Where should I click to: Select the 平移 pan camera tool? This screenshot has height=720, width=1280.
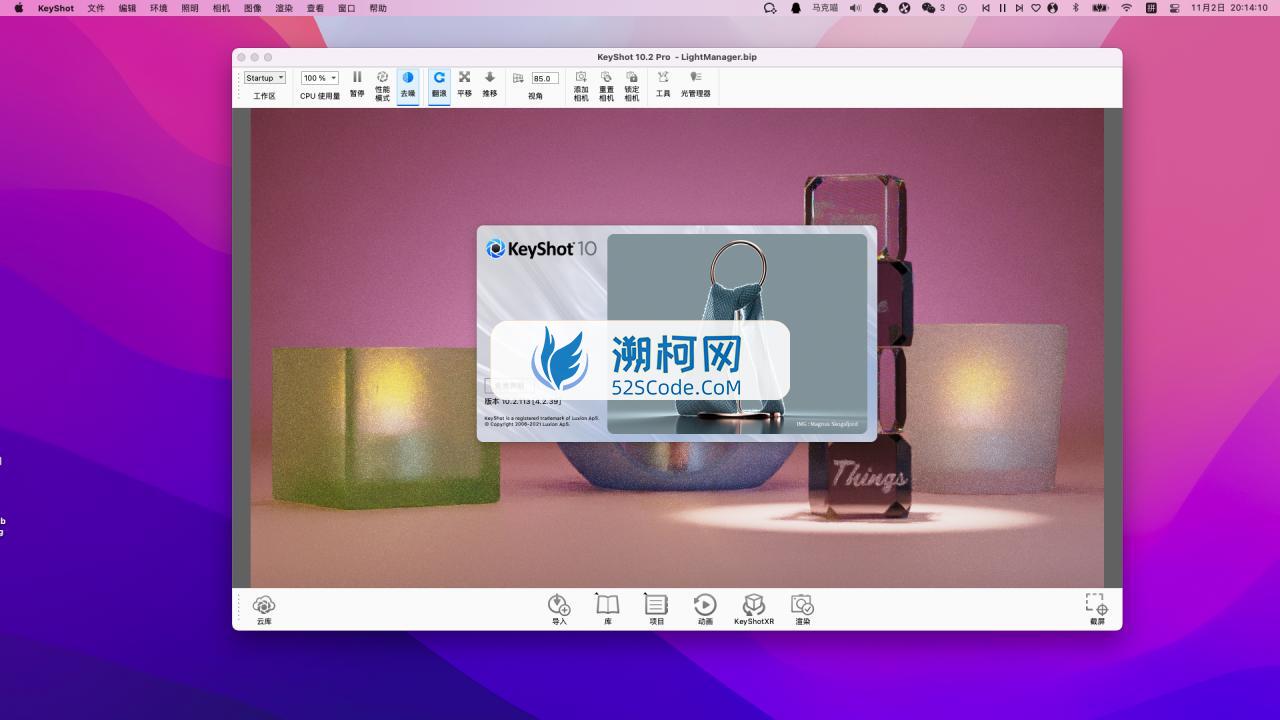(x=464, y=84)
